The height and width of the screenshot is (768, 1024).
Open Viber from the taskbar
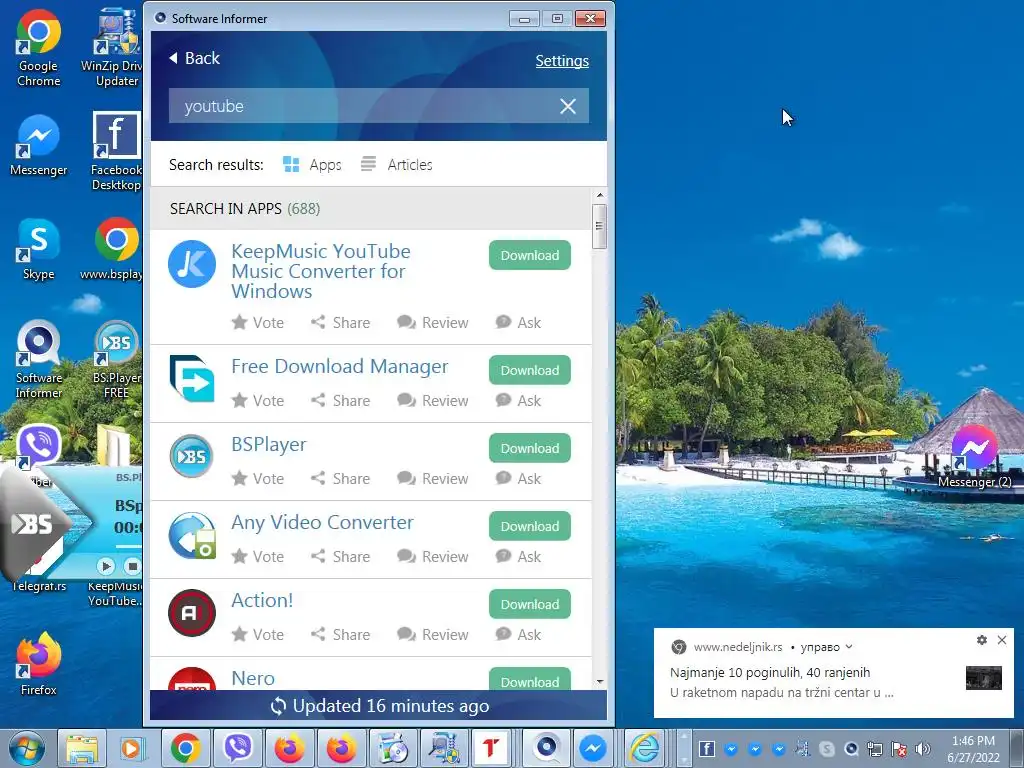coord(238,748)
